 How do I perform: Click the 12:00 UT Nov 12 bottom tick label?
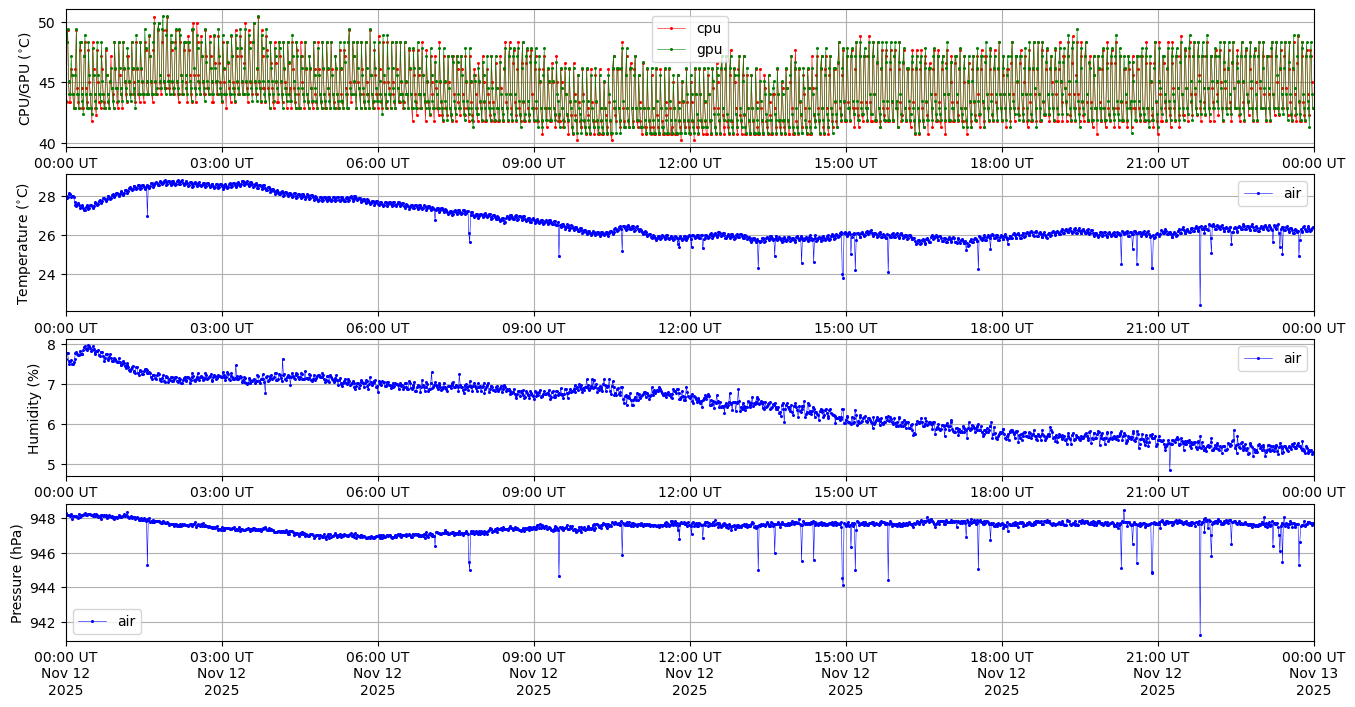[x=690, y=674]
